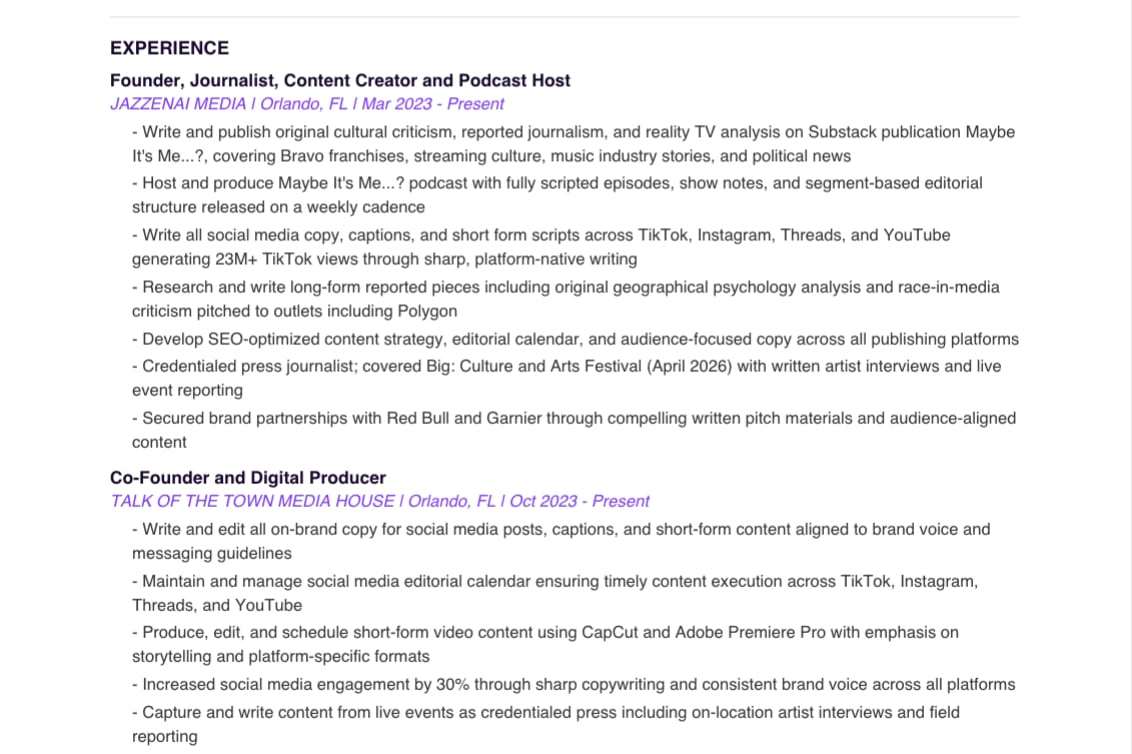Click the 'Capture and write content from live events' bullet
This screenshot has width=1132, height=754.
pyautogui.click(x=546, y=724)
